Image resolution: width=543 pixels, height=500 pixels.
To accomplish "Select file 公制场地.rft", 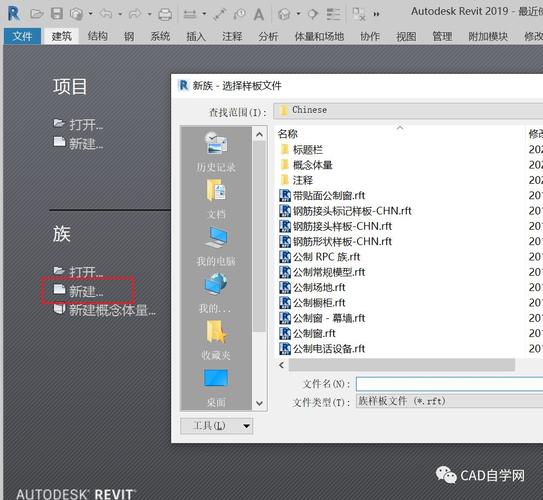I will (x=312, y=287).
